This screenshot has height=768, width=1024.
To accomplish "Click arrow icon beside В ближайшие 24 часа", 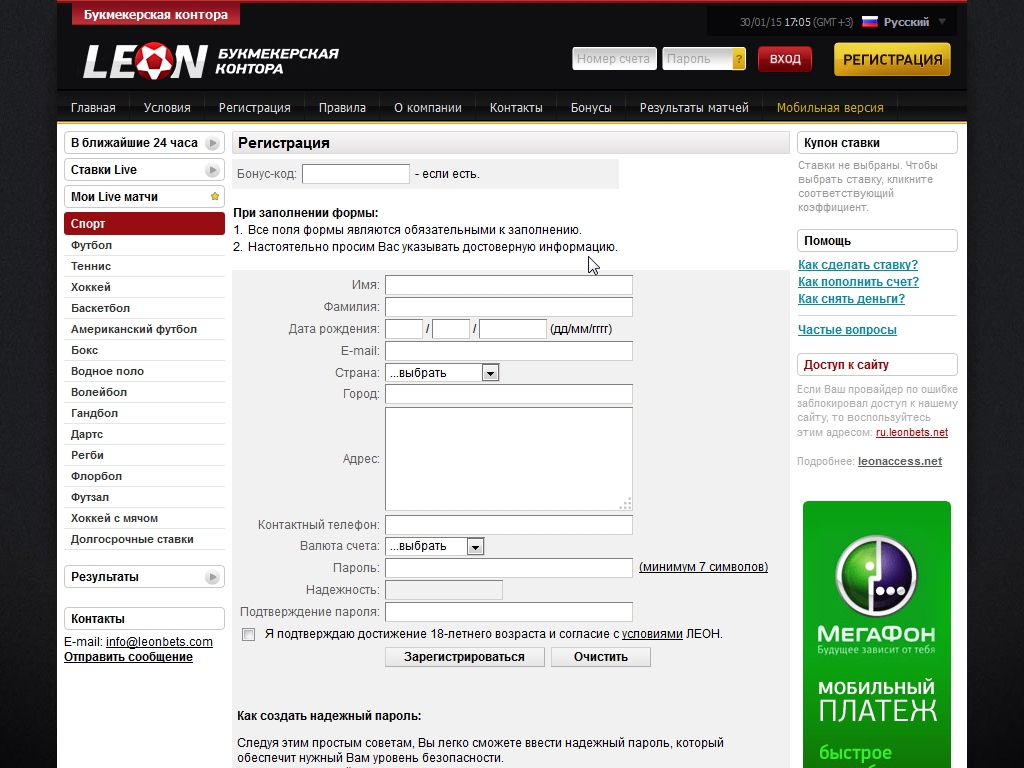I will point(212,143).
